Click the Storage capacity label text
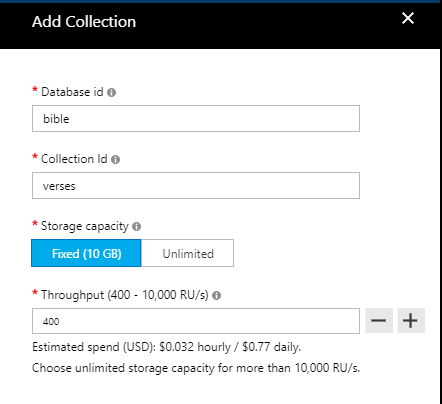Image resolution: width=442 pixels, height=404 pixels. pos(85,226)
